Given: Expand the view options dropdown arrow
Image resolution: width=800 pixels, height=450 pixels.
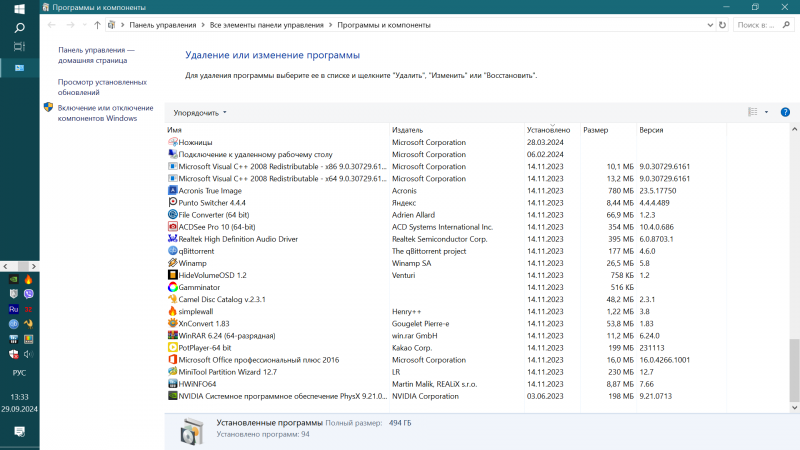Looking at the screenshot, I should (766, 112).
